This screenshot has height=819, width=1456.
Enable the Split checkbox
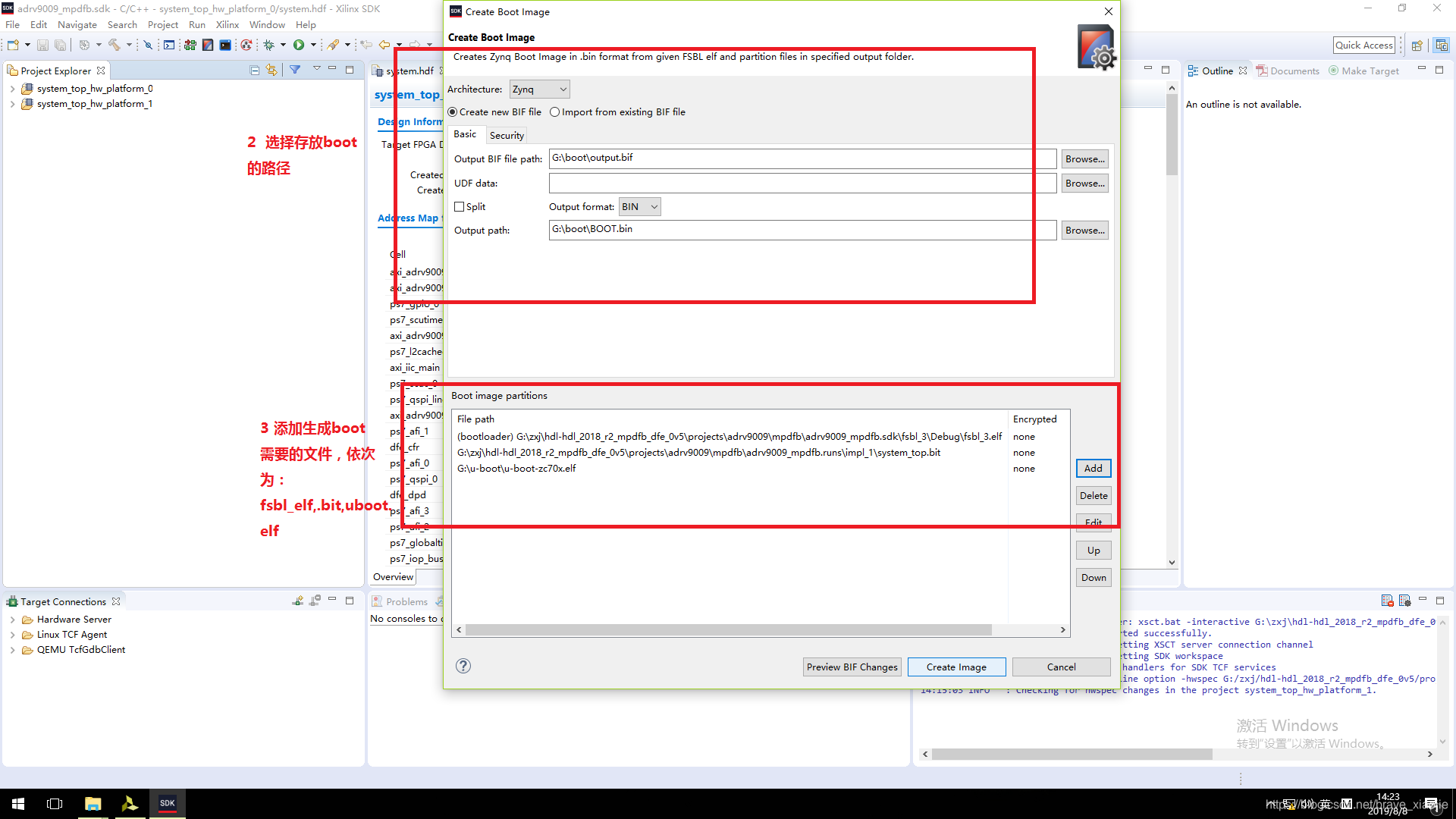click(x=460, y=207)
